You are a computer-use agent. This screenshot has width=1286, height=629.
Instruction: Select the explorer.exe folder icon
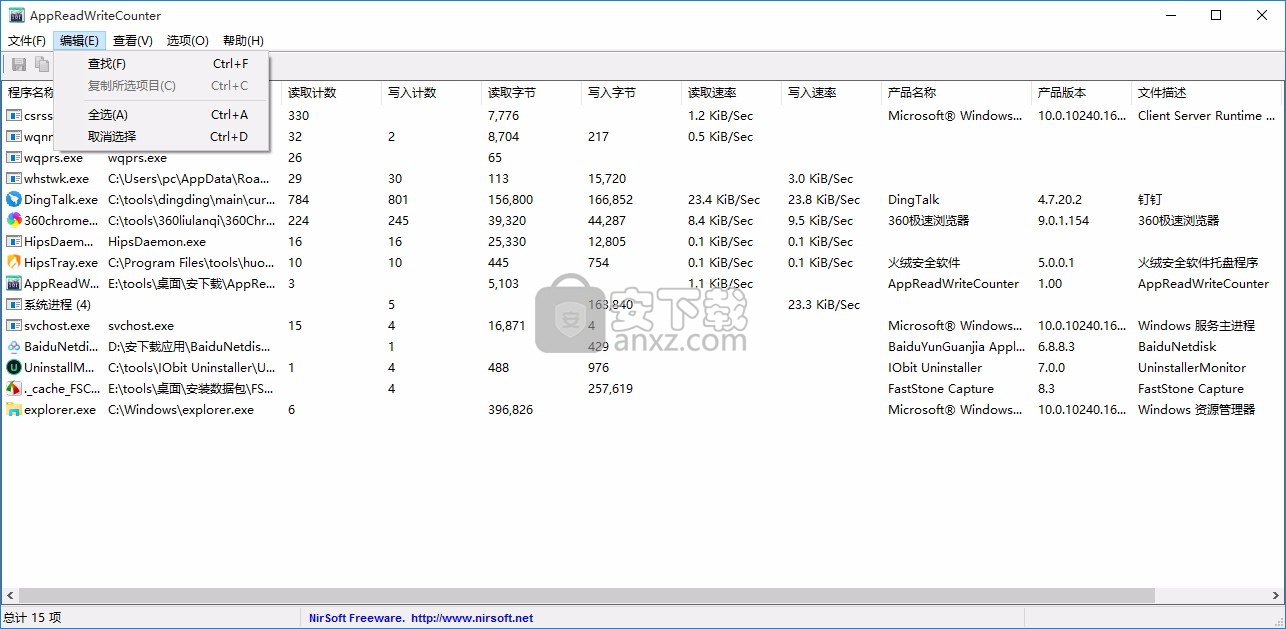coord(14,410)
